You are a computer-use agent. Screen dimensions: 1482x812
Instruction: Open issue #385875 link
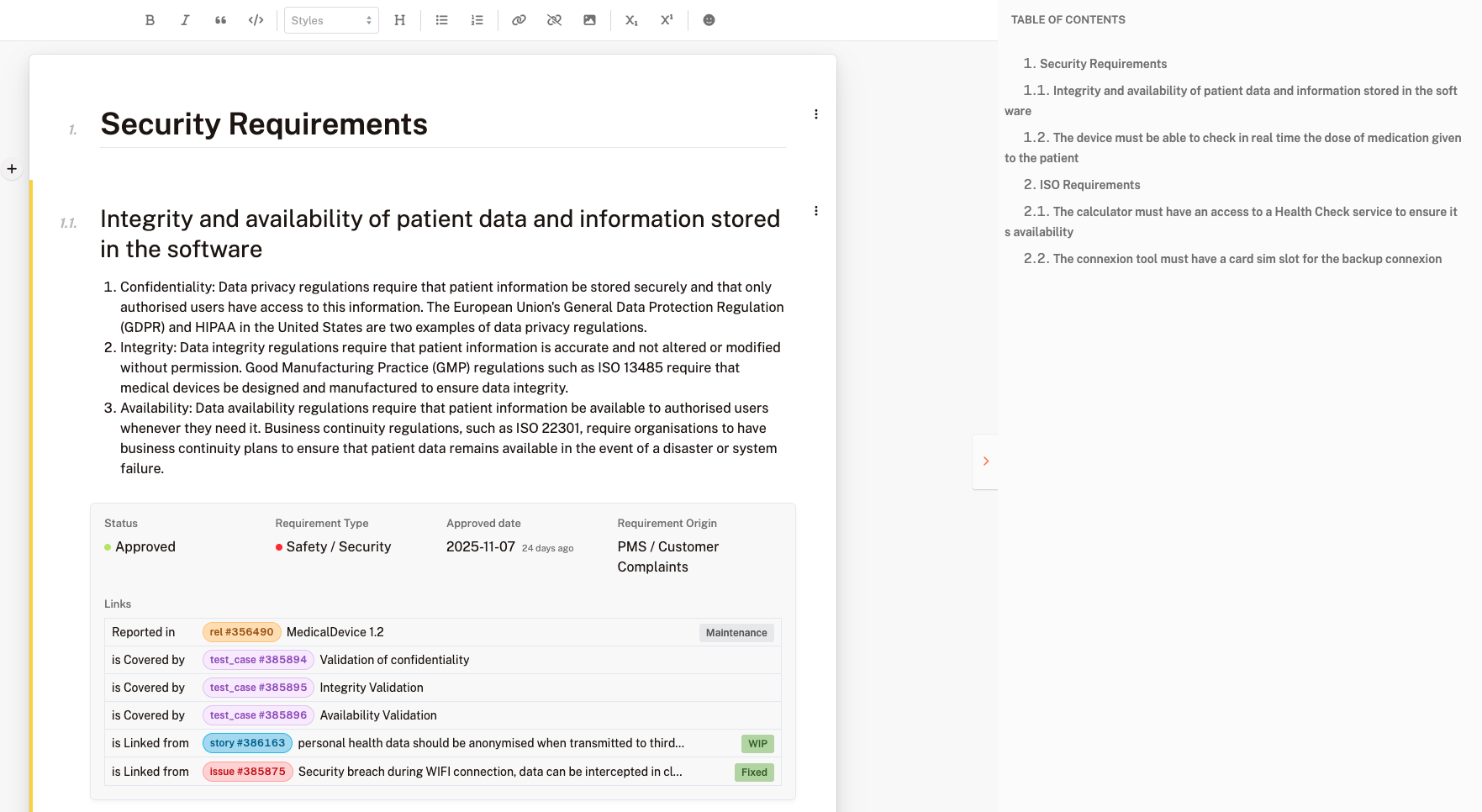tap(247, 772)
